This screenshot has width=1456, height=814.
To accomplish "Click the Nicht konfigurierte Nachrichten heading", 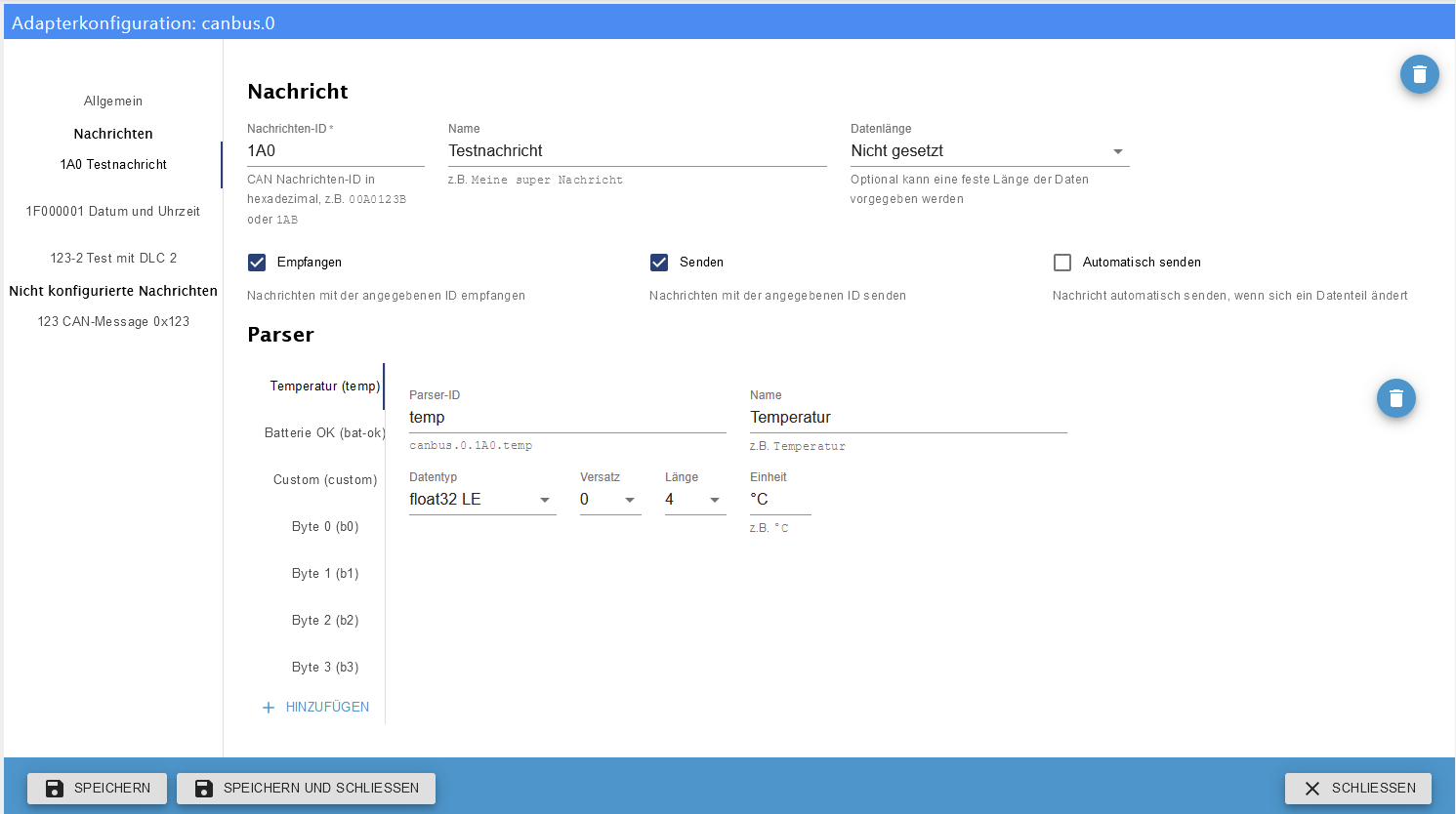I will (x=113, y=291).
